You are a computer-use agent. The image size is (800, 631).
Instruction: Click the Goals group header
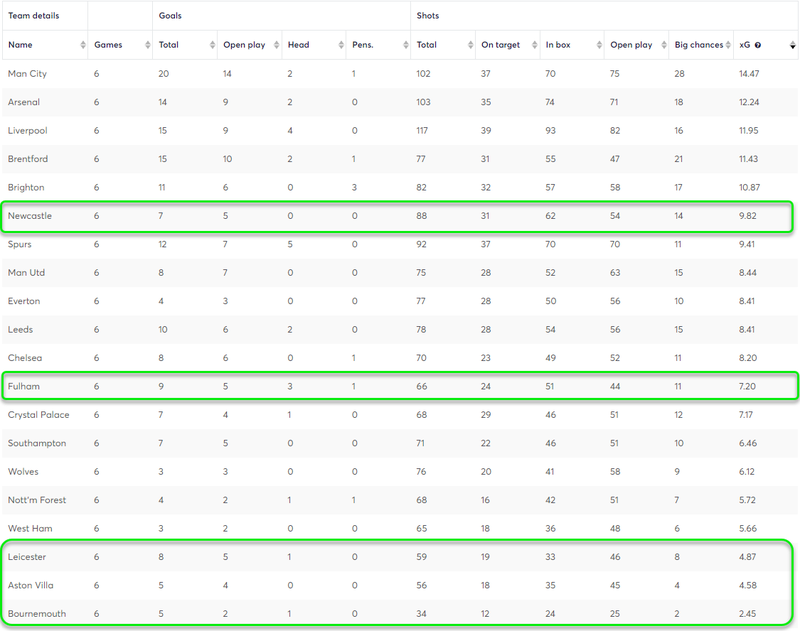click(170, 16)
